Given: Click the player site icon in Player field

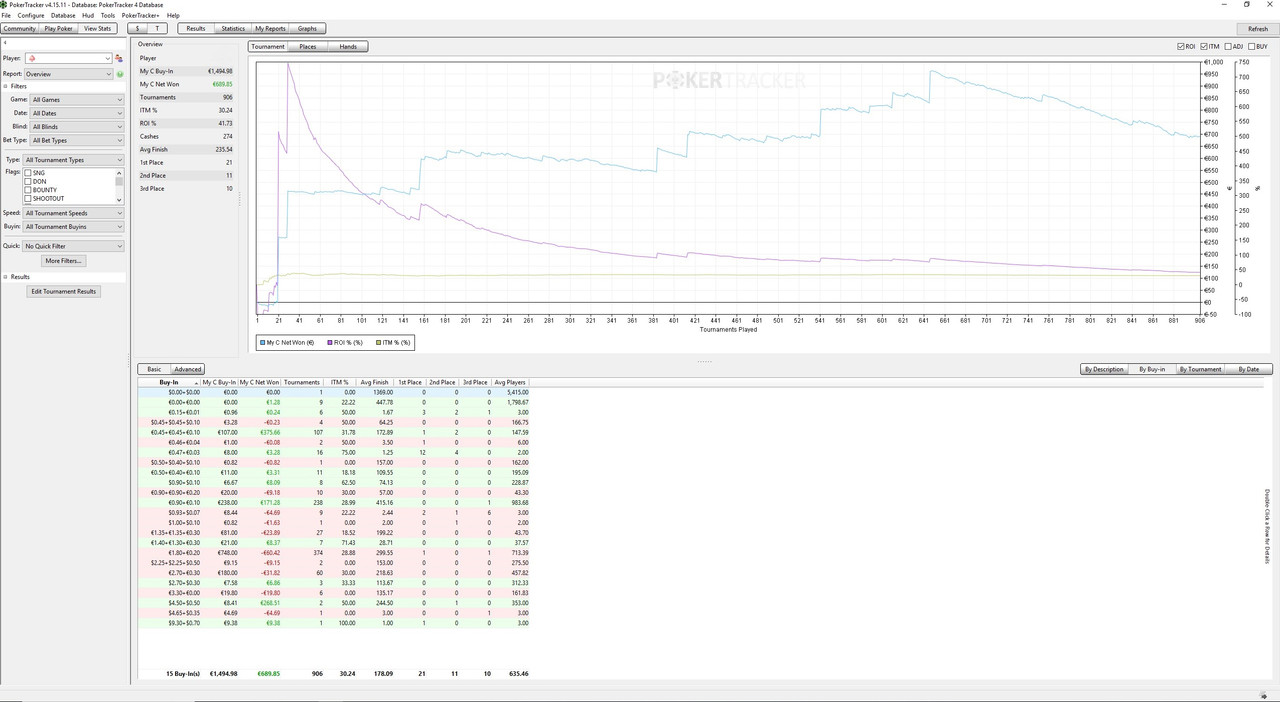Looking at the screenshot, I should point(32,59).
